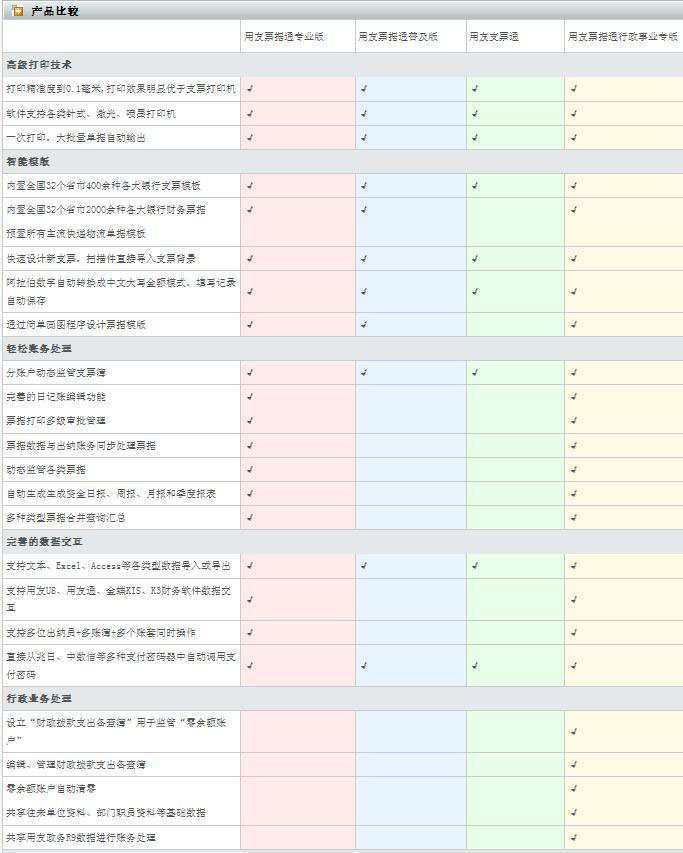Click the 智能模板 section heading
Image resolution: width=683 pixels, height=853 pixels.
click(28, 162)
